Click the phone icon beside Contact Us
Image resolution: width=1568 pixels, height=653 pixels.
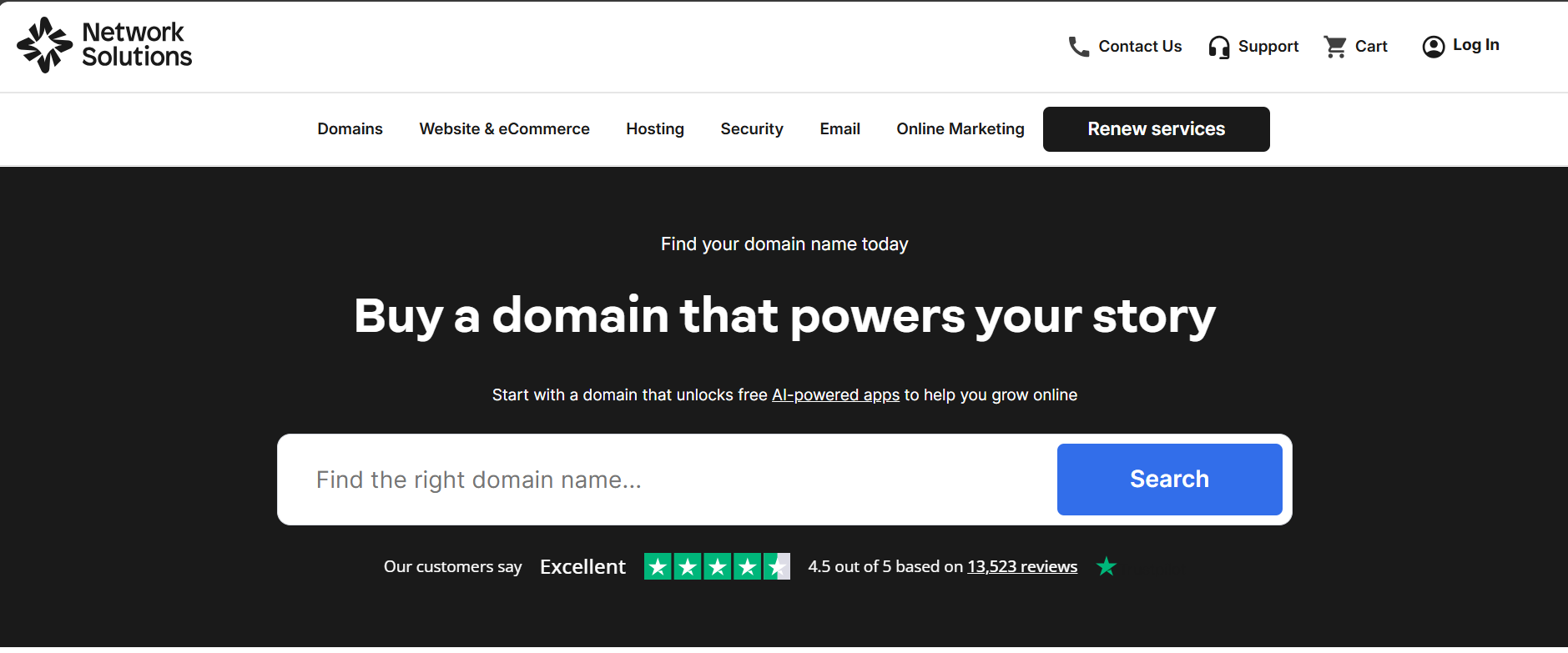[x=1079, y=47]
